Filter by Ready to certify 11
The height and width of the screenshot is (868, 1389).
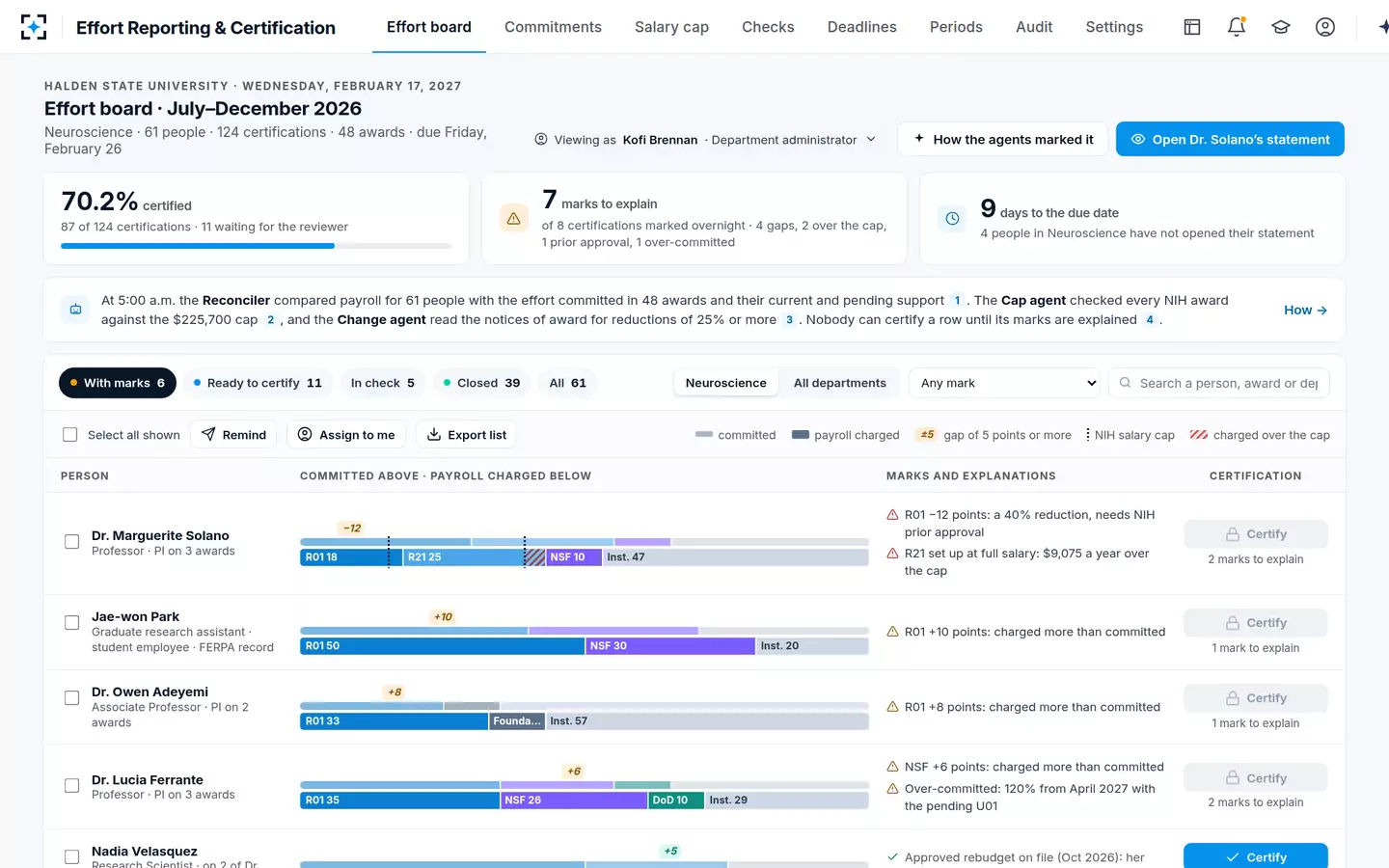point(257,383)
